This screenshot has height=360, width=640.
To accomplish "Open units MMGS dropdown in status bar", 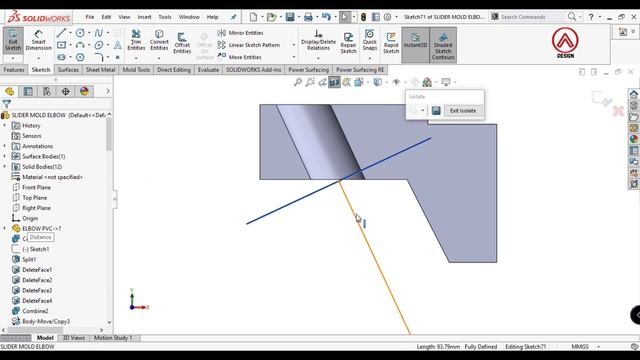I will click(599, 347).
